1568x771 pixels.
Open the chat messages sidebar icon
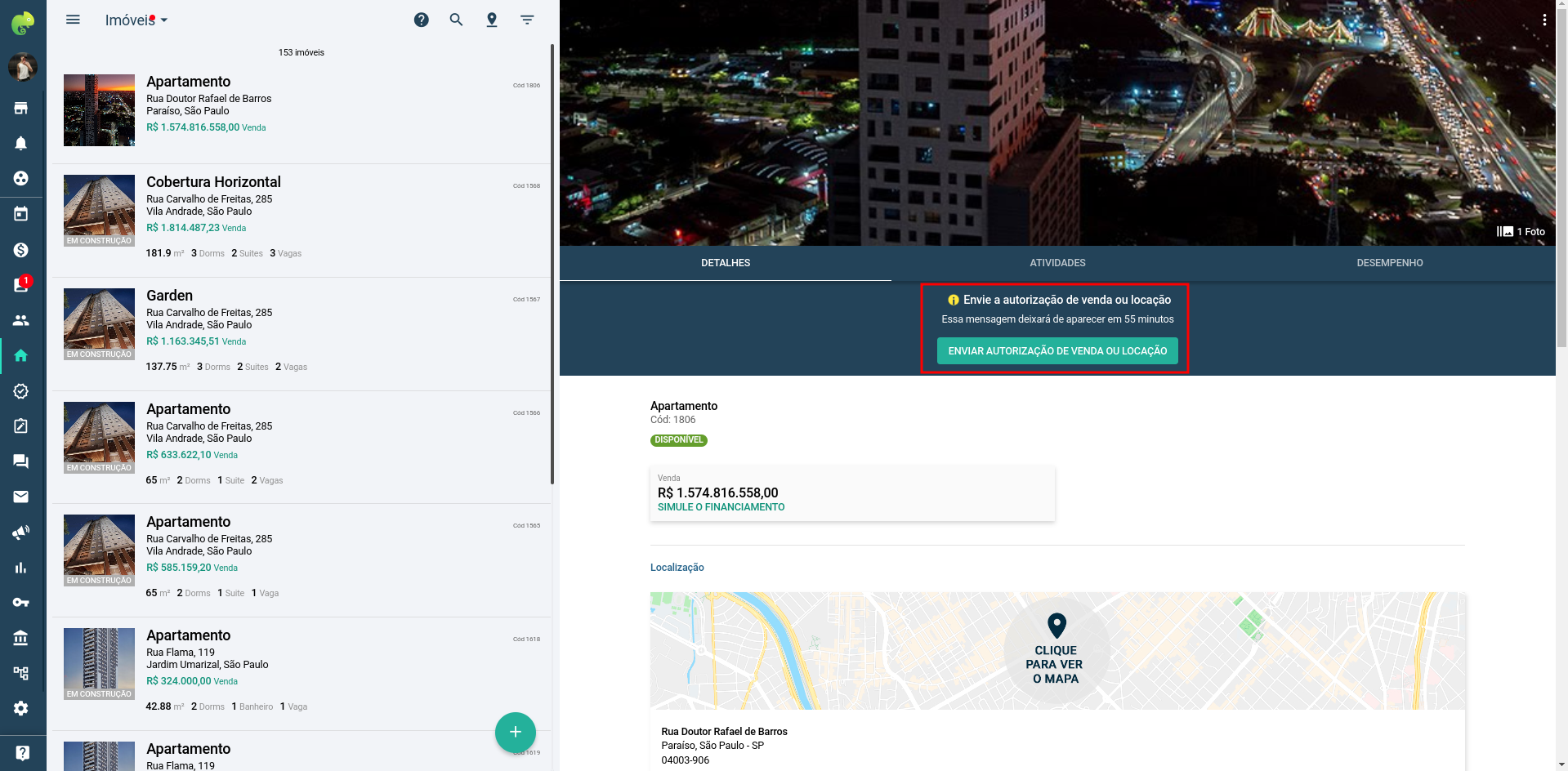point(21,461)
